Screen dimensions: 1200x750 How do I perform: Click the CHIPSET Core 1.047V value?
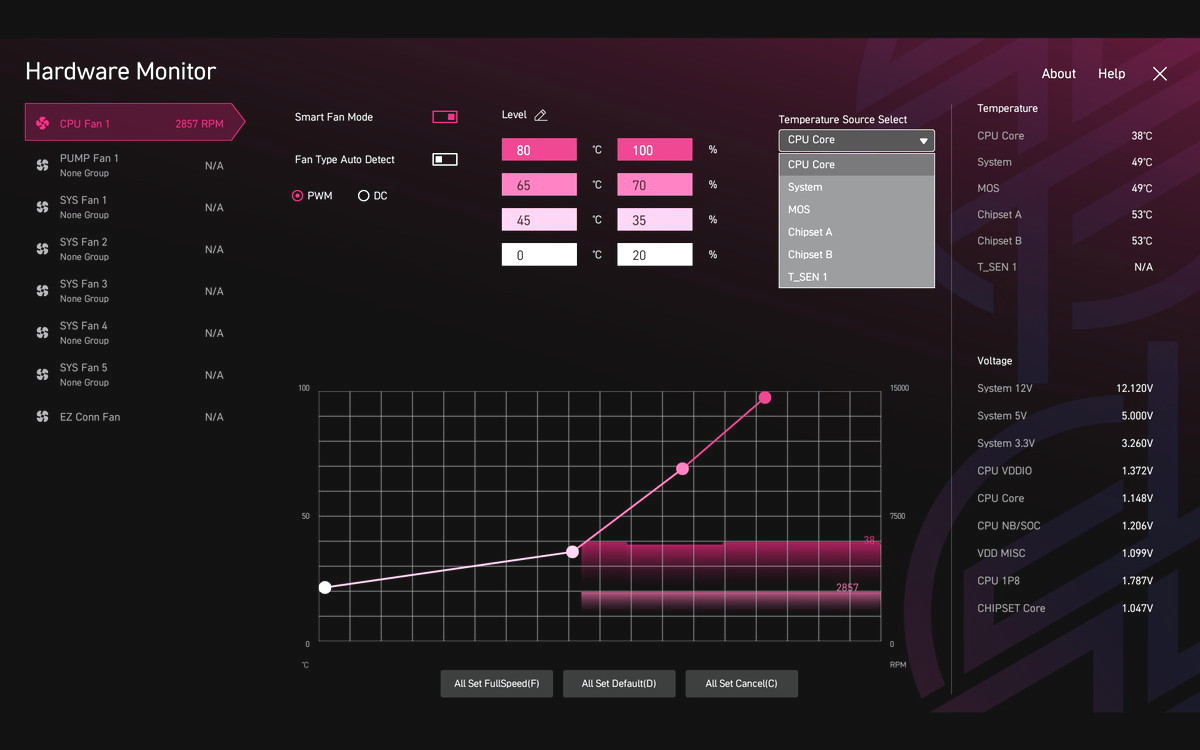pos(1137,608)
